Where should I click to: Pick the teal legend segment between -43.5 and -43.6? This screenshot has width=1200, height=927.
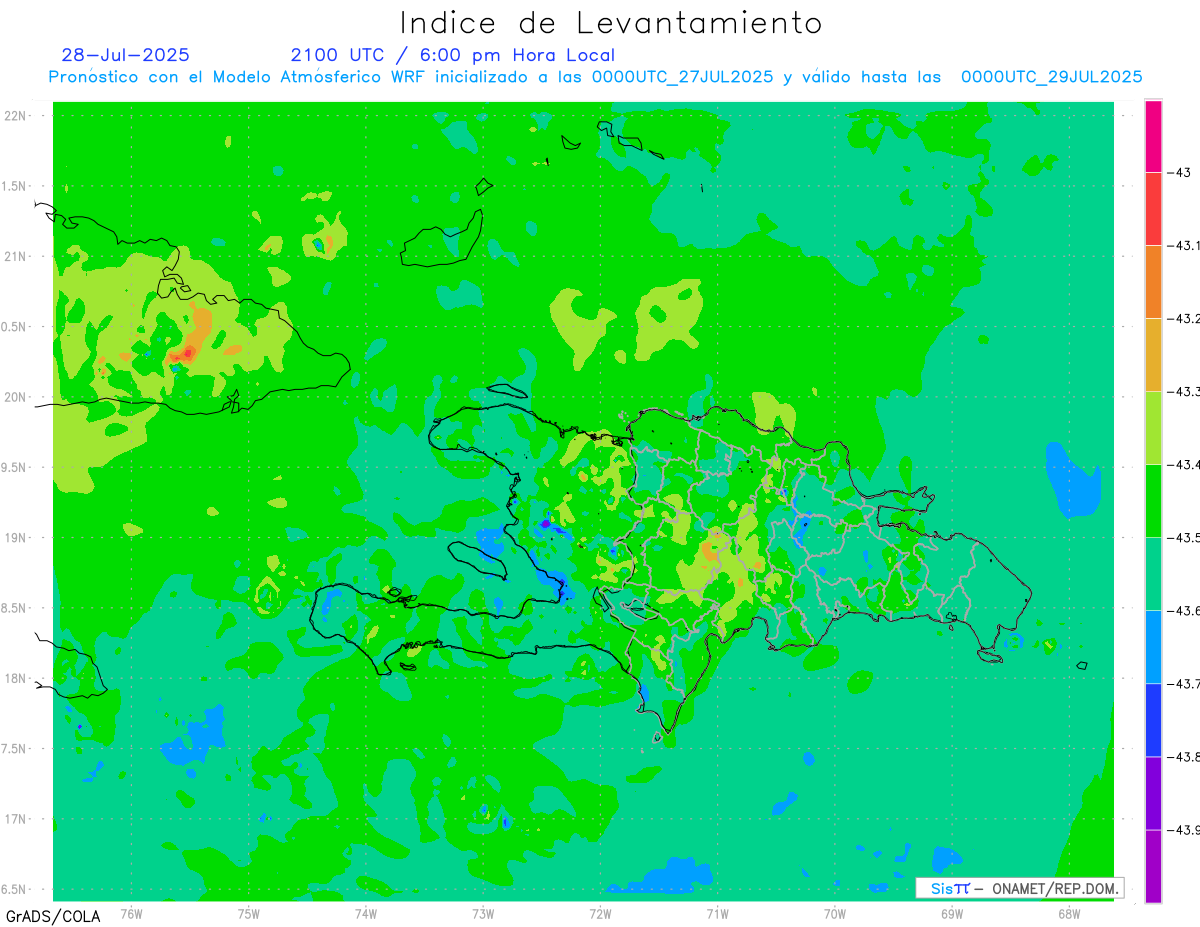point(1153,573)
